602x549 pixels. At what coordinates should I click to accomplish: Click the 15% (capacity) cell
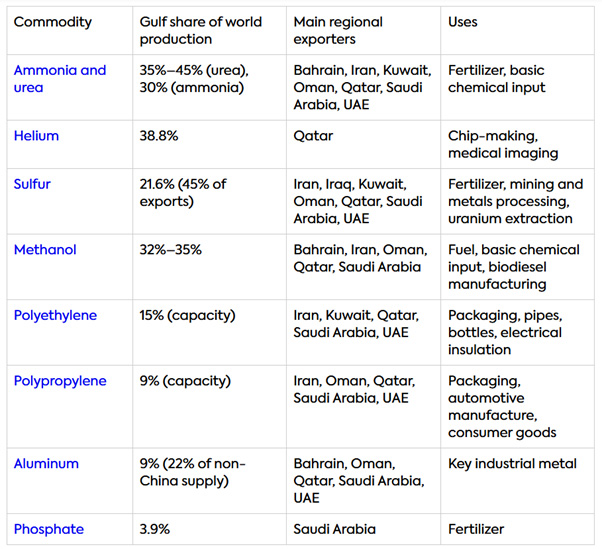point(187,315)
